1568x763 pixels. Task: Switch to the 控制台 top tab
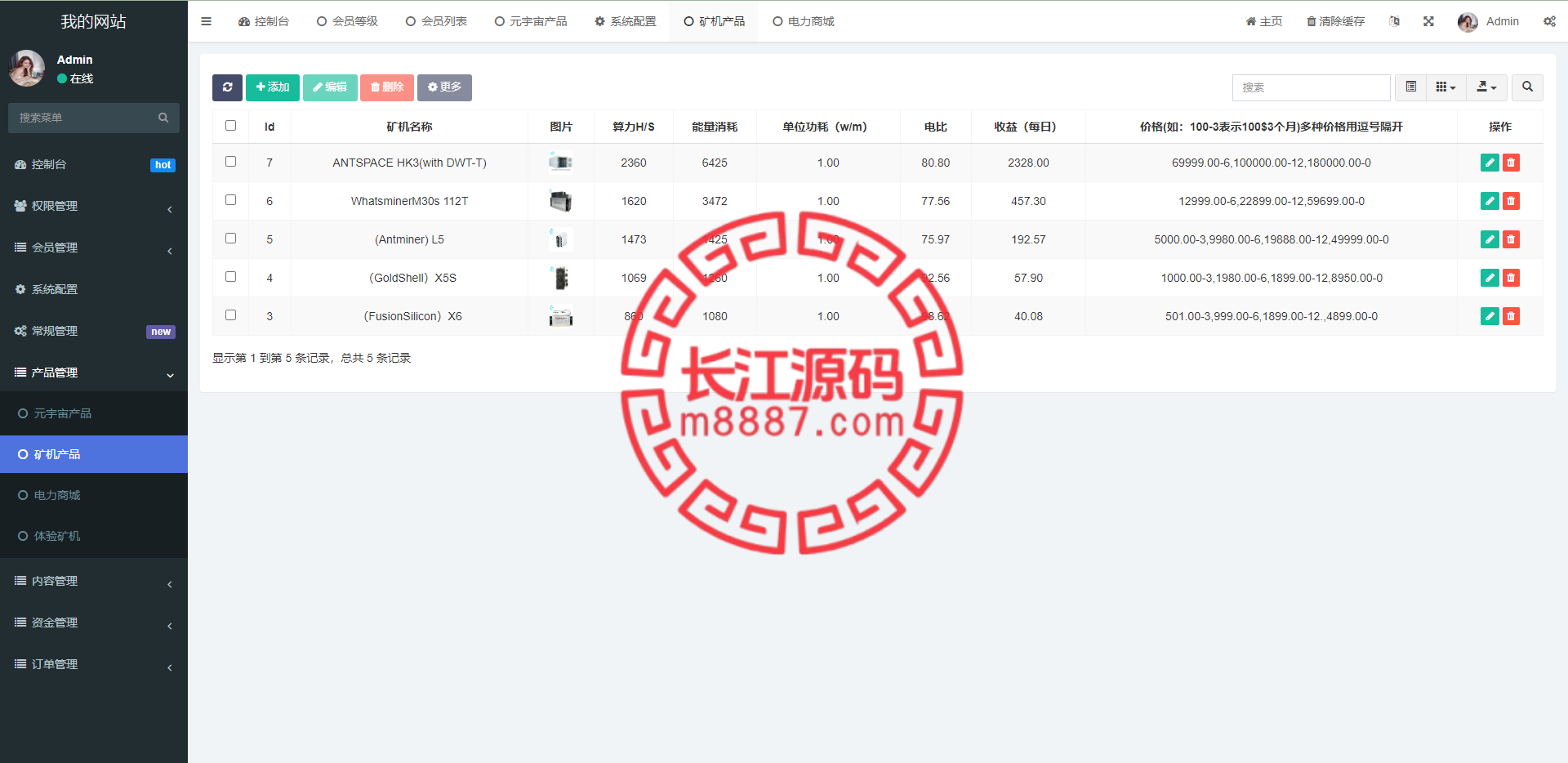[x=263, y=21]
